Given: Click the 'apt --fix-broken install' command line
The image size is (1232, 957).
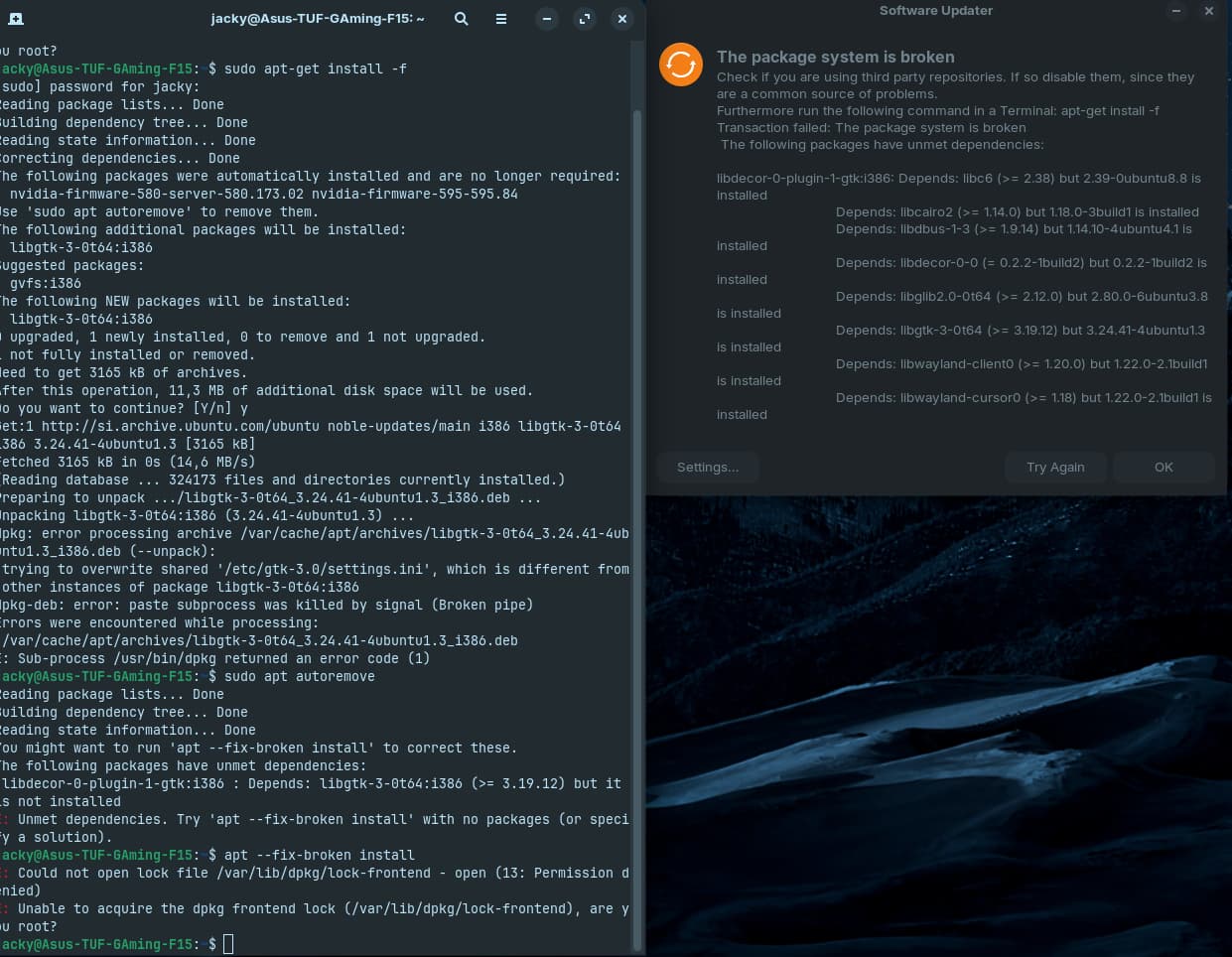Looking at the screenshot, I should click(320, 856).
